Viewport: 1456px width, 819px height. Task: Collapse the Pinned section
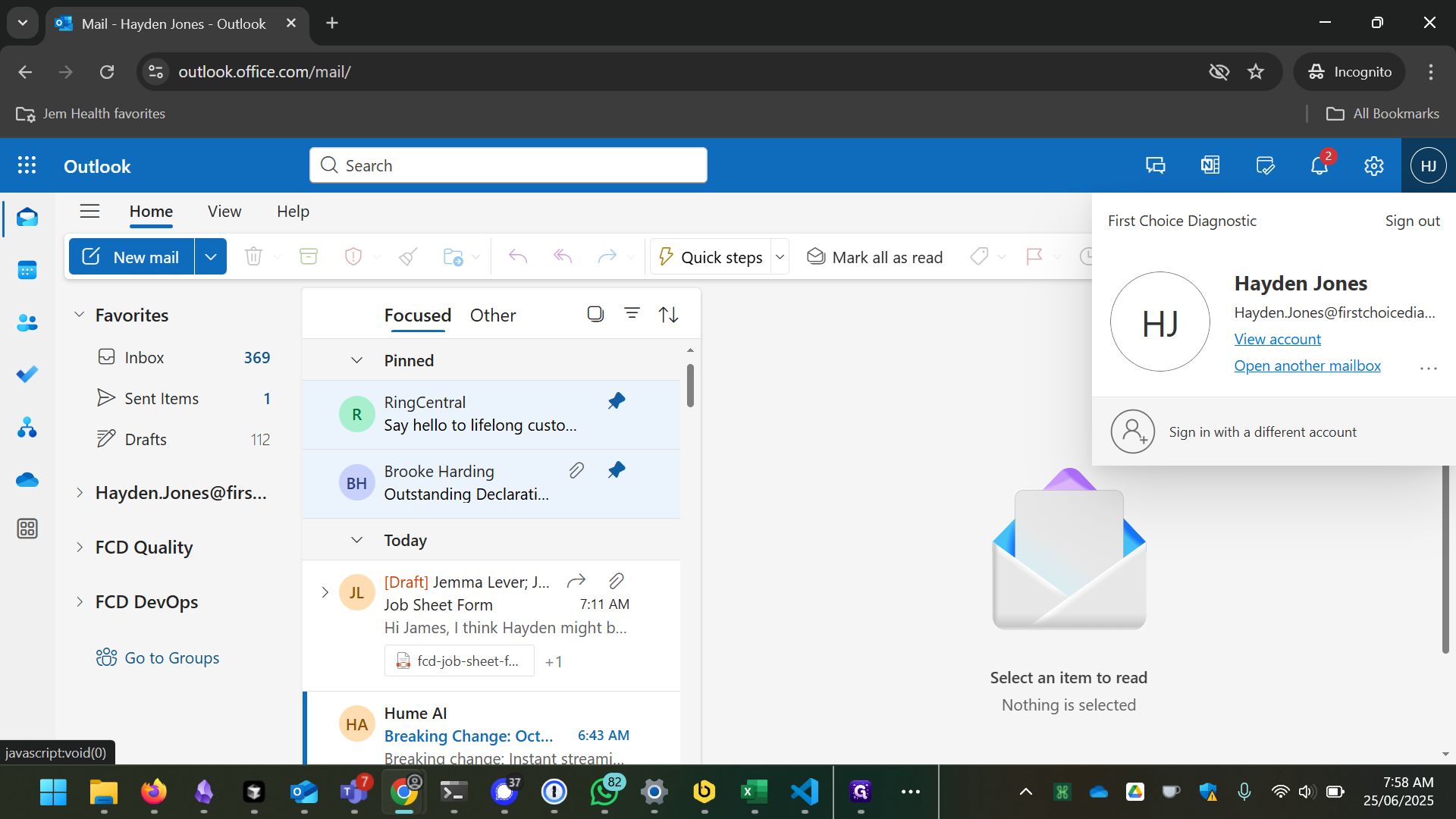[356, 360]
